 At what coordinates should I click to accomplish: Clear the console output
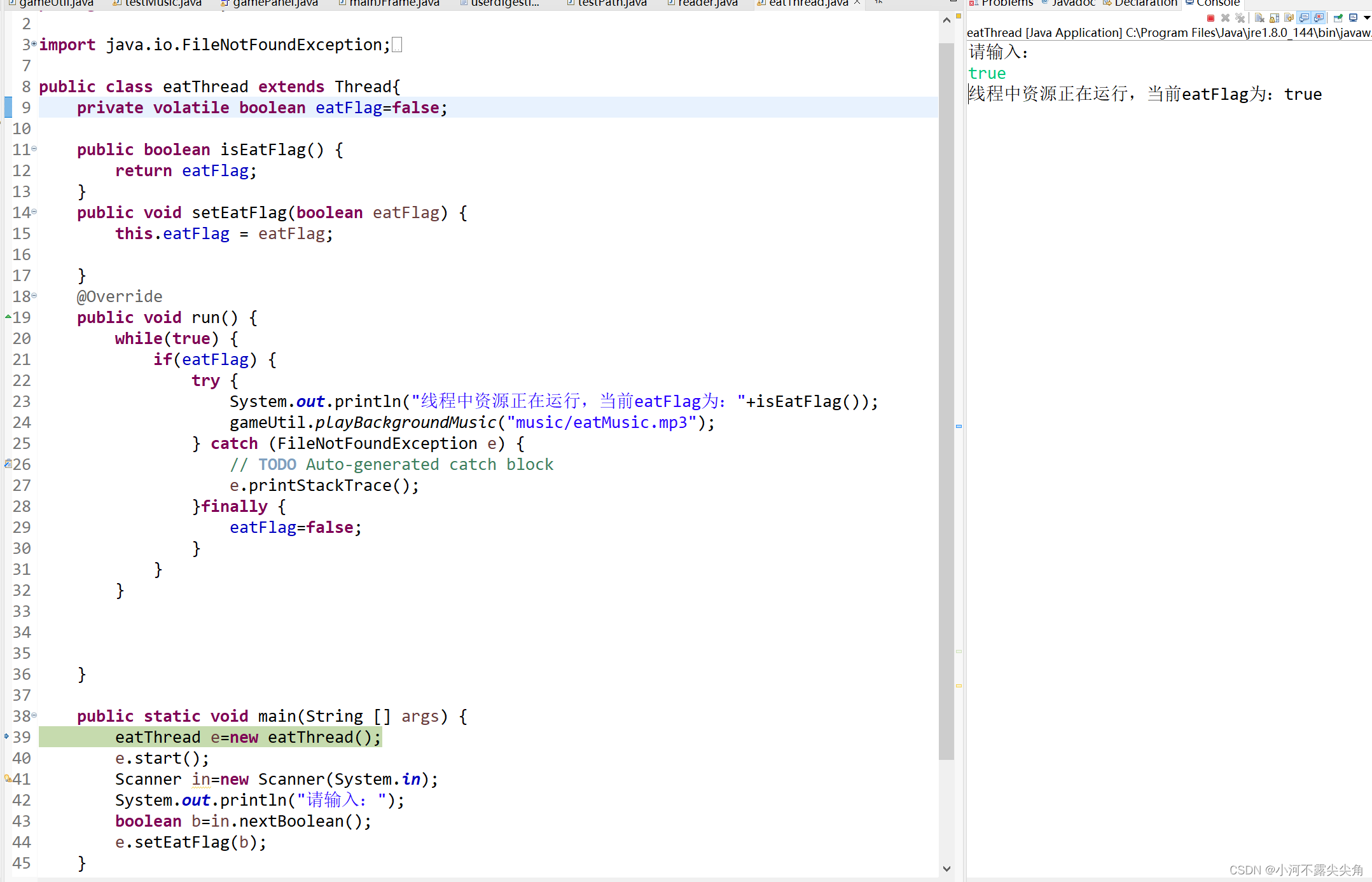point(1259,18)
